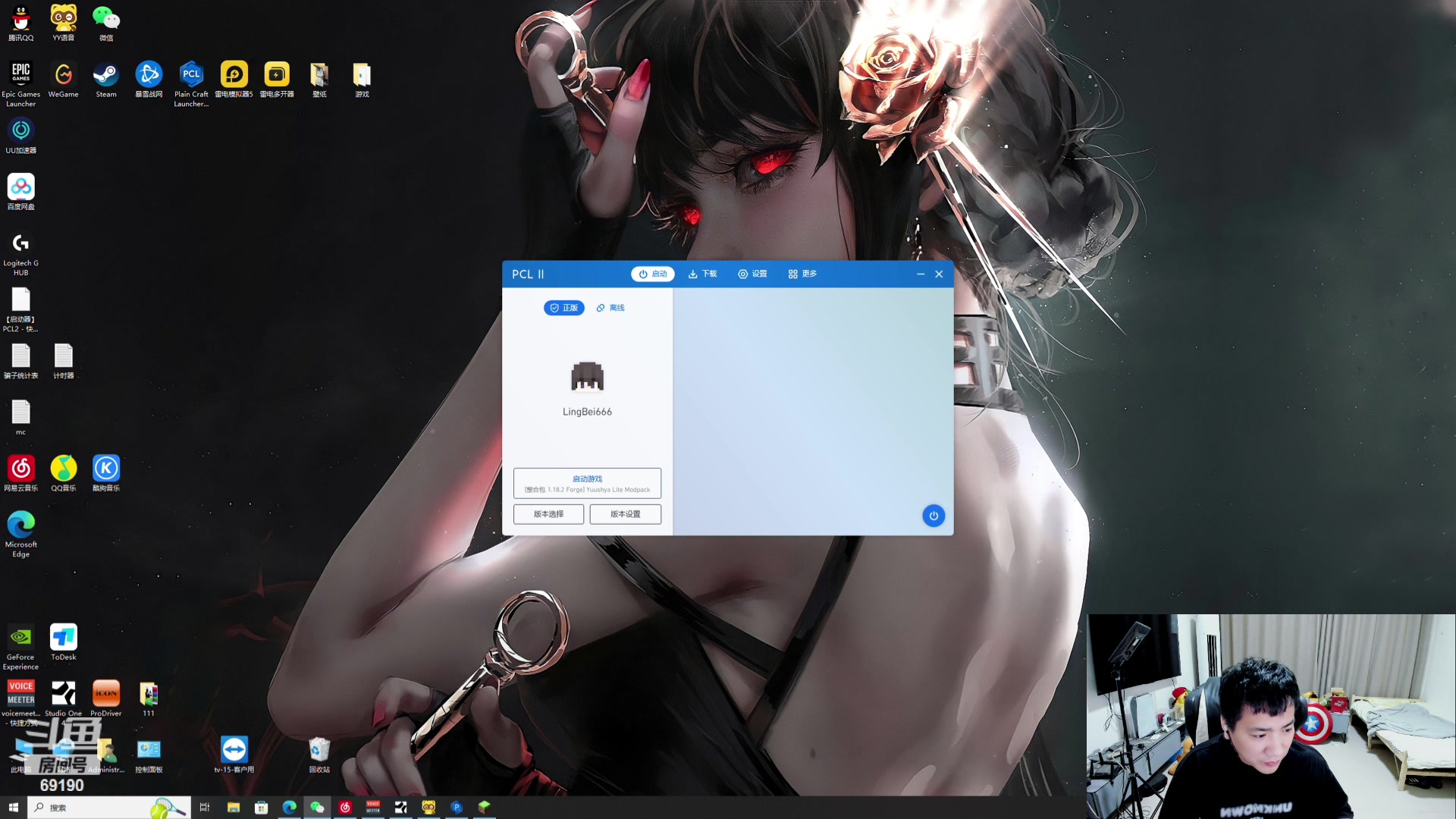
Task: Open Task View on the taskbar
Action: pyautogui.click(x=204, y=808)
